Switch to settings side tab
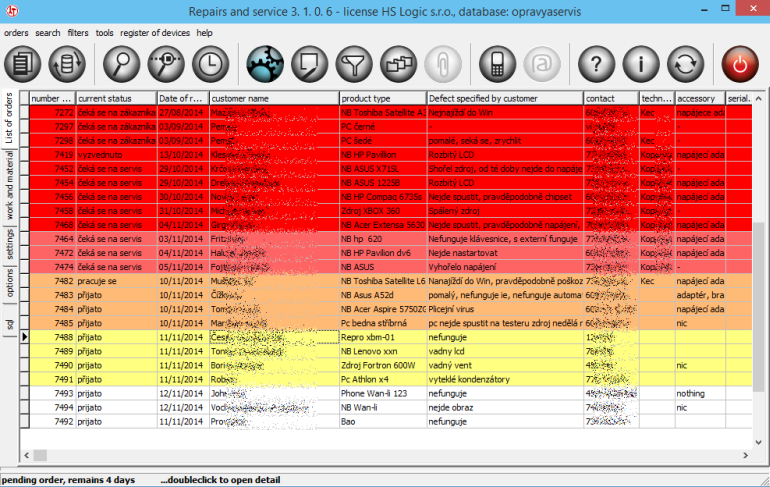Viewport: 770px width, 487px height. coord(9,244)
